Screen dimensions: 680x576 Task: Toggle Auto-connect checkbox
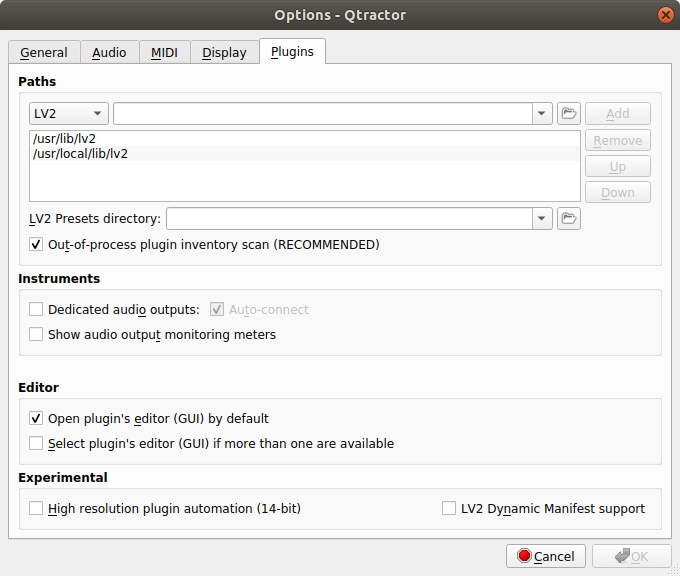click(217, 310)
